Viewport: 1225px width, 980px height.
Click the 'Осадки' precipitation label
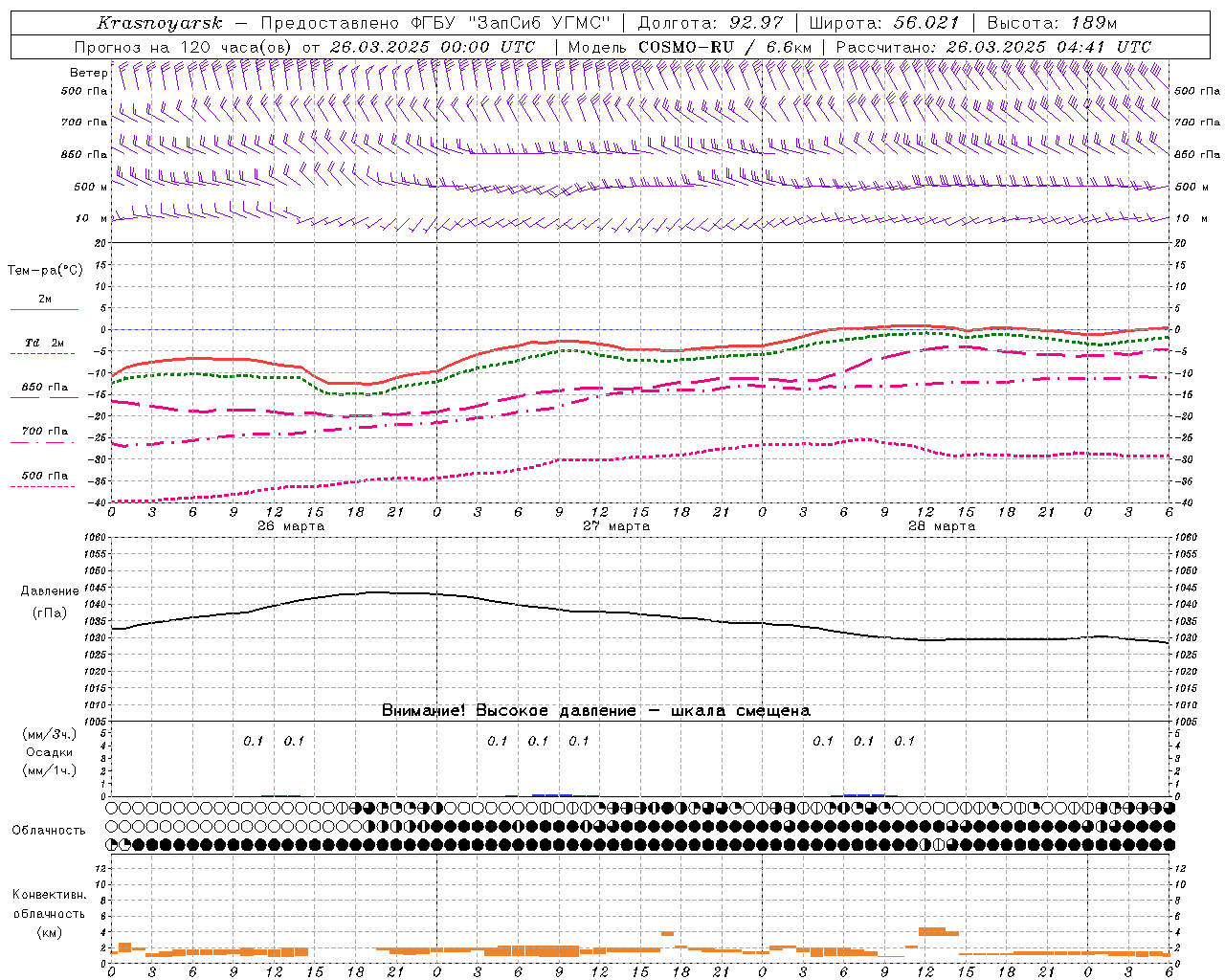pos(50,752)
